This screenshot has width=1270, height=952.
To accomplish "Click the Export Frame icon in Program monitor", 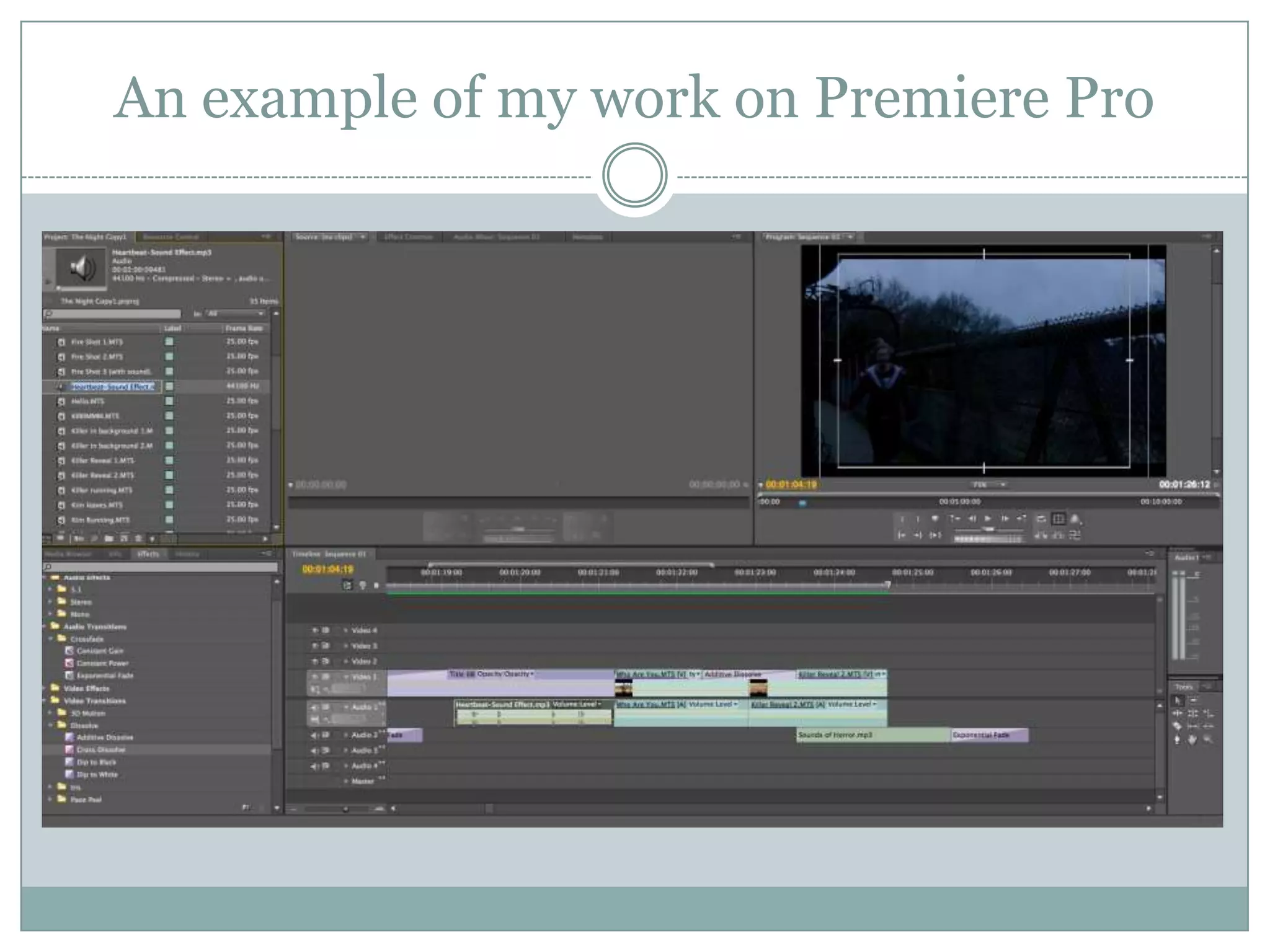I will [x=1075, y=519].
